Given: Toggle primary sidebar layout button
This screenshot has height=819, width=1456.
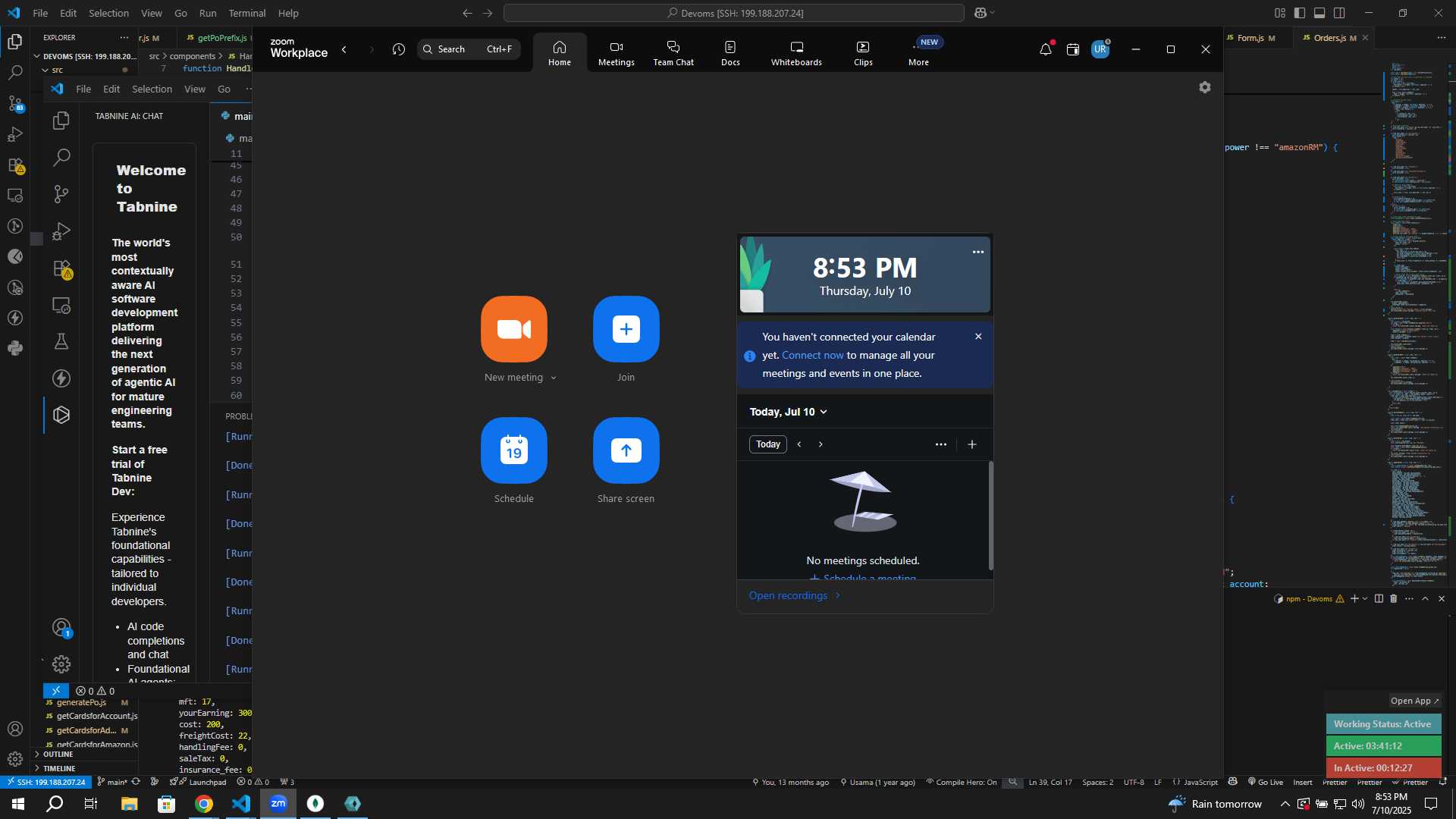Looking at the screenshot, I should (x=1300, y=13).
